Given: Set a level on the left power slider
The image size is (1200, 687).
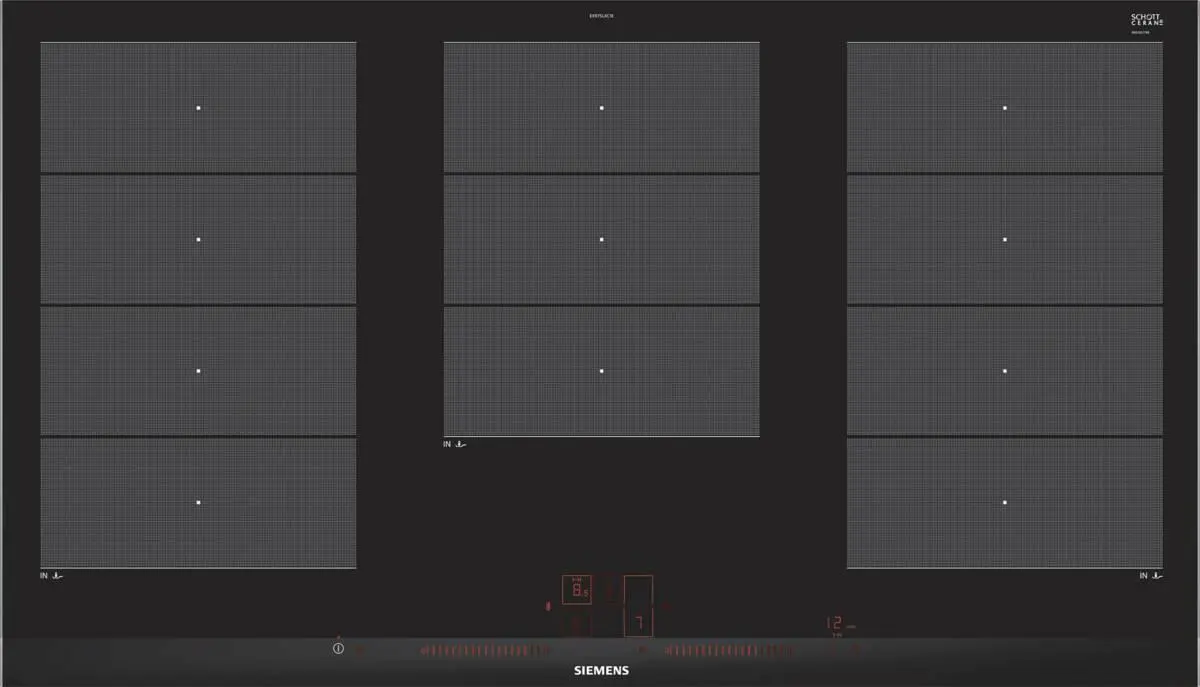Looking at the screenshot, I should click(484, 650).
